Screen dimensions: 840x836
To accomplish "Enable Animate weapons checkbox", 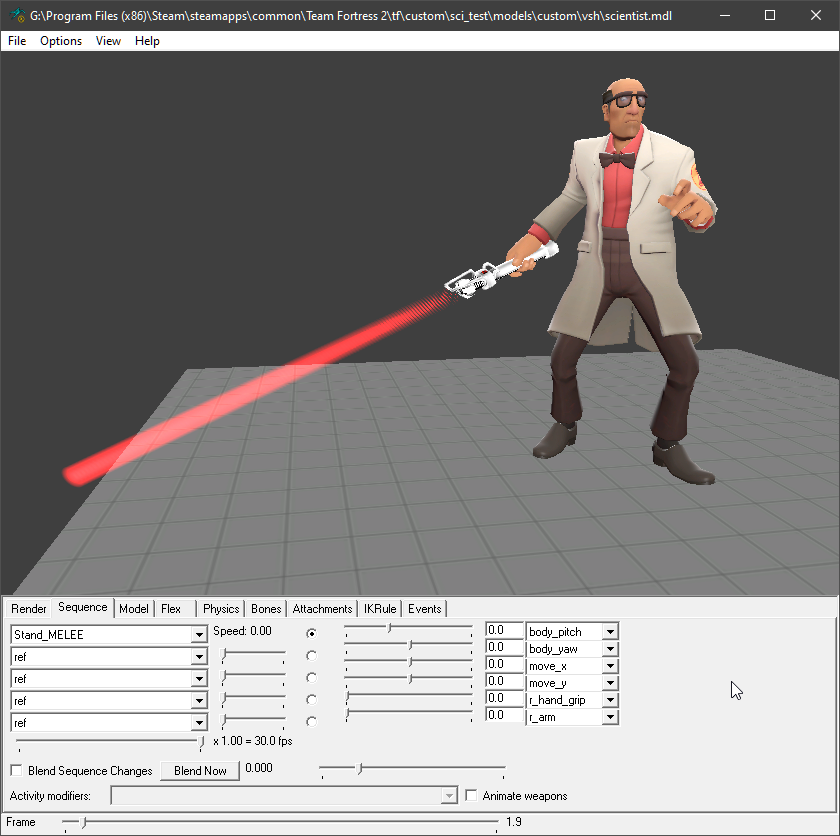I will pyautogui.click(x=471, y=795).
